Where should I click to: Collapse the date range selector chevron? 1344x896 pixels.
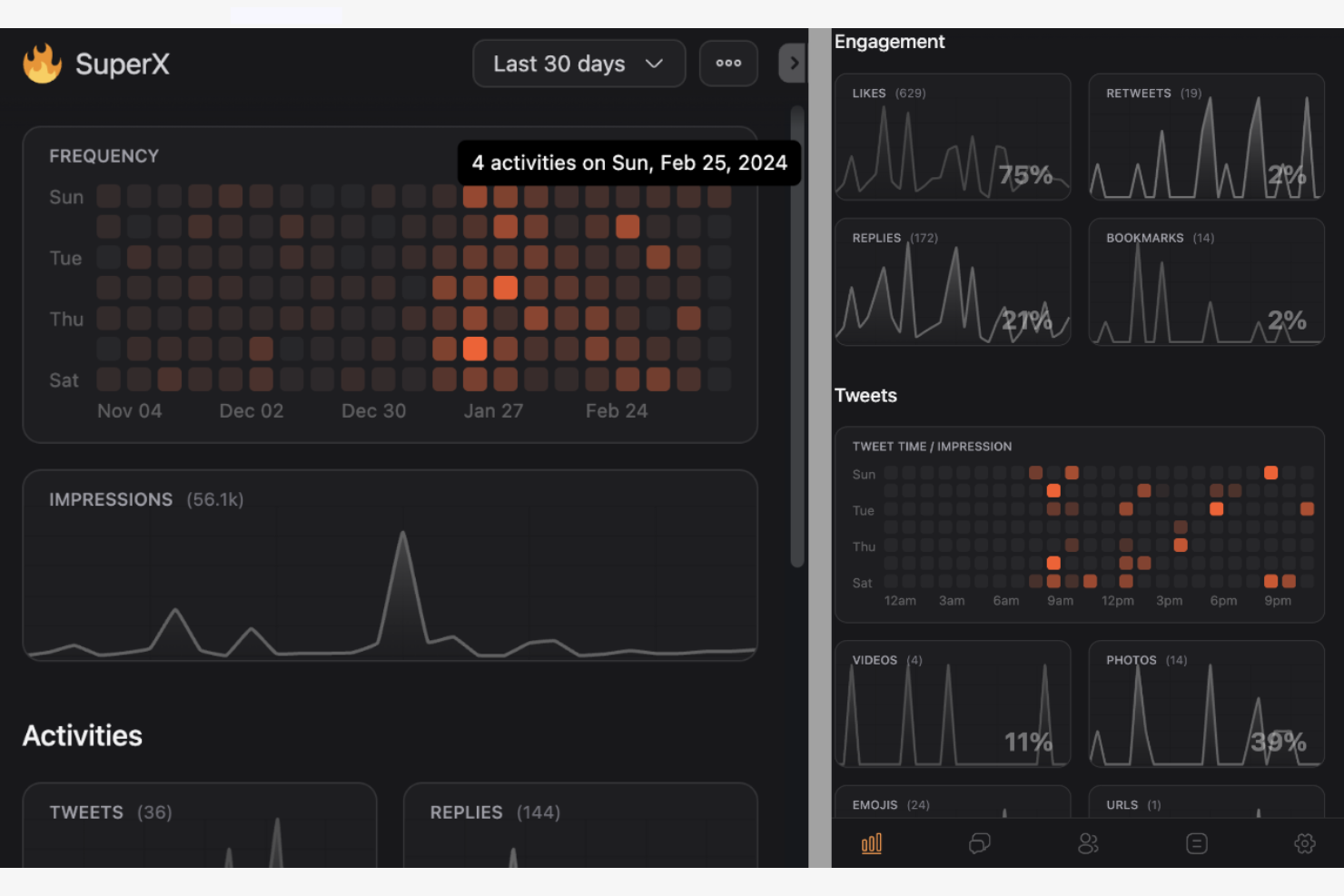[x=654, y=64]
